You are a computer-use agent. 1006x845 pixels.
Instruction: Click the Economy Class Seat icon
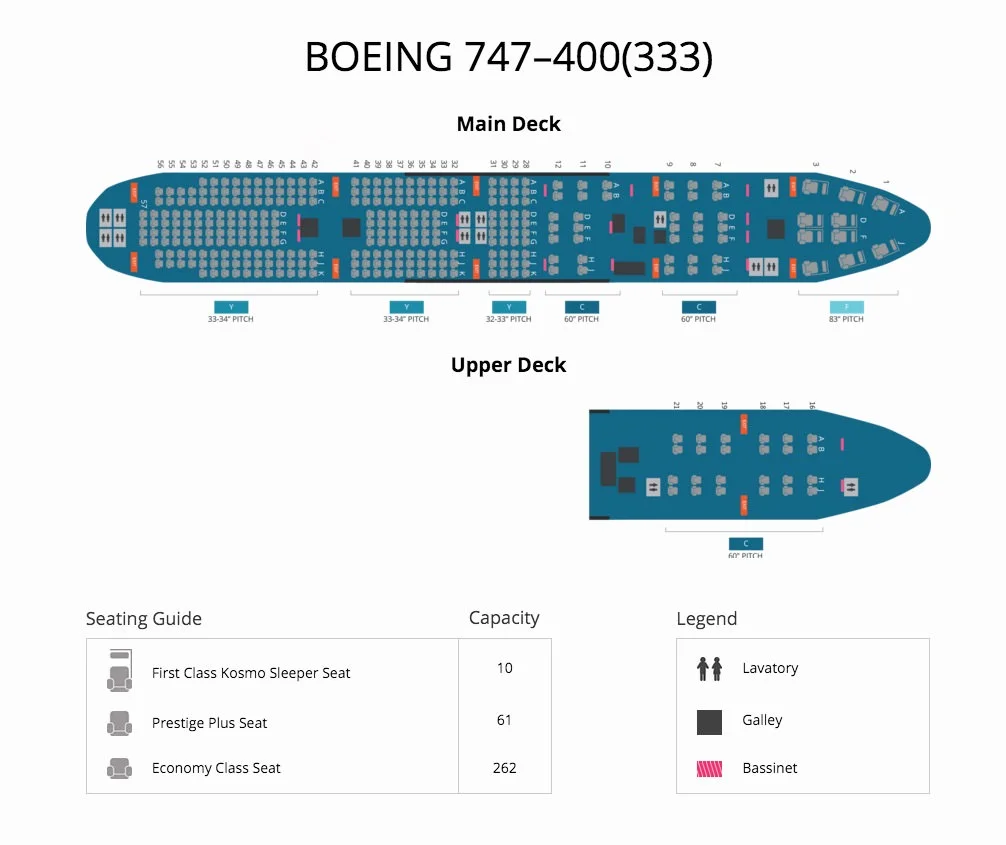point(119,768)
